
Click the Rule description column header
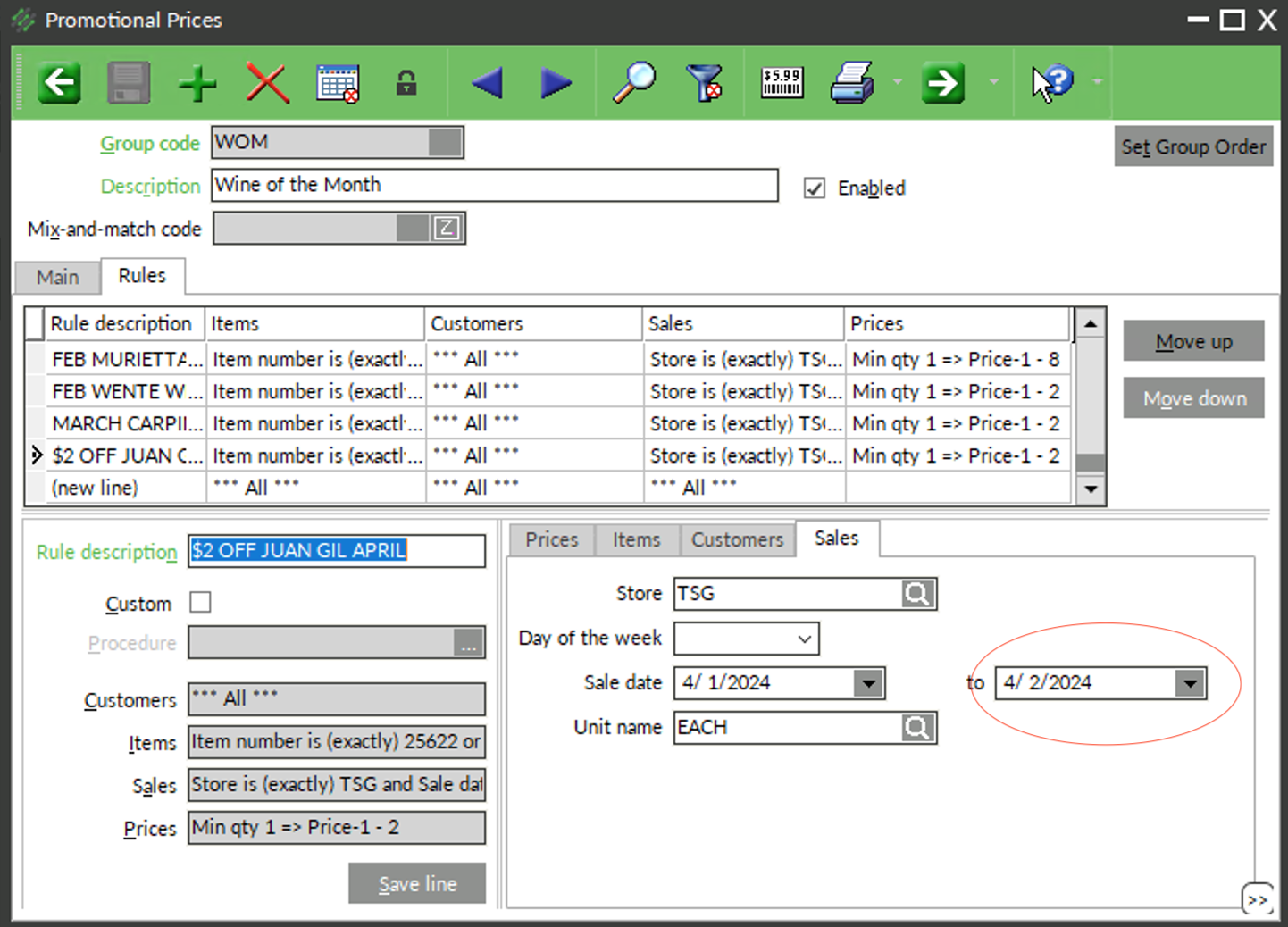point(125,324)
